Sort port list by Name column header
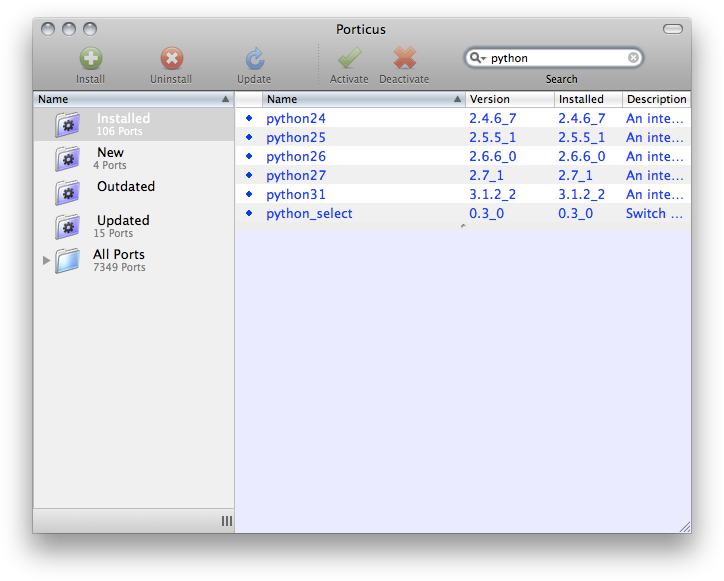This screenshot has width=724, height=581. tap(363, 99)
